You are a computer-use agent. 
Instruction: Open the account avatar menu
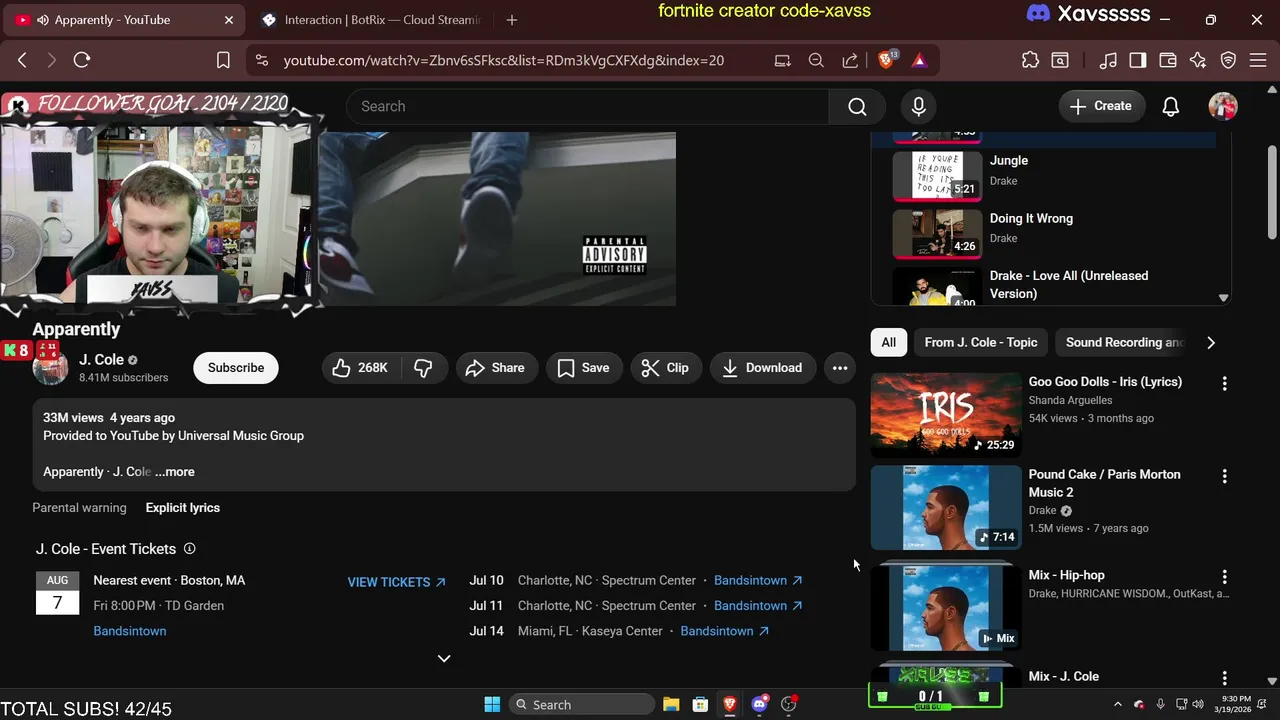(1223, 106)
